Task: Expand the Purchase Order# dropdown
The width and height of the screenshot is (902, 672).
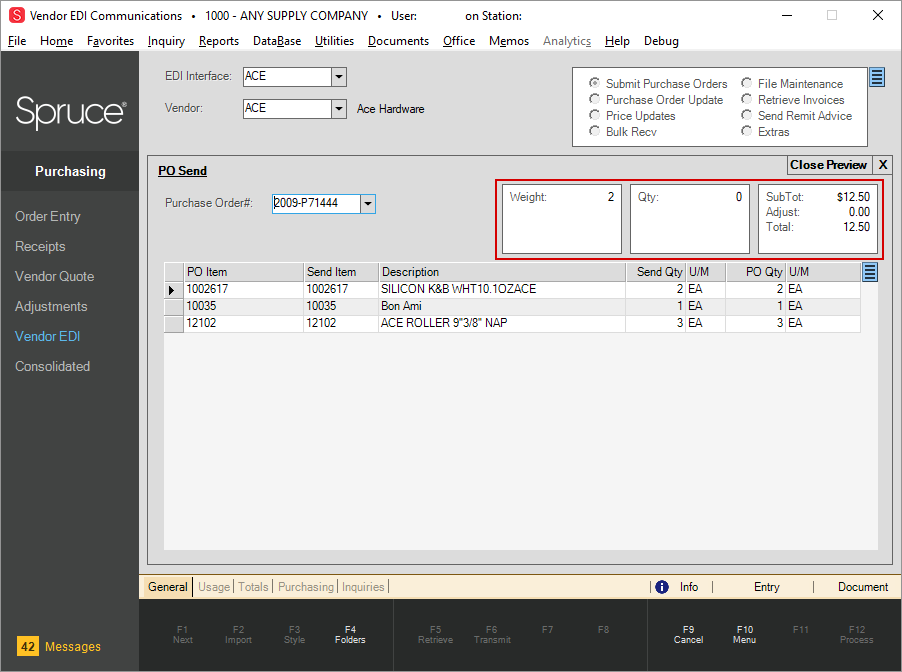Action: (x=368, y=204)
